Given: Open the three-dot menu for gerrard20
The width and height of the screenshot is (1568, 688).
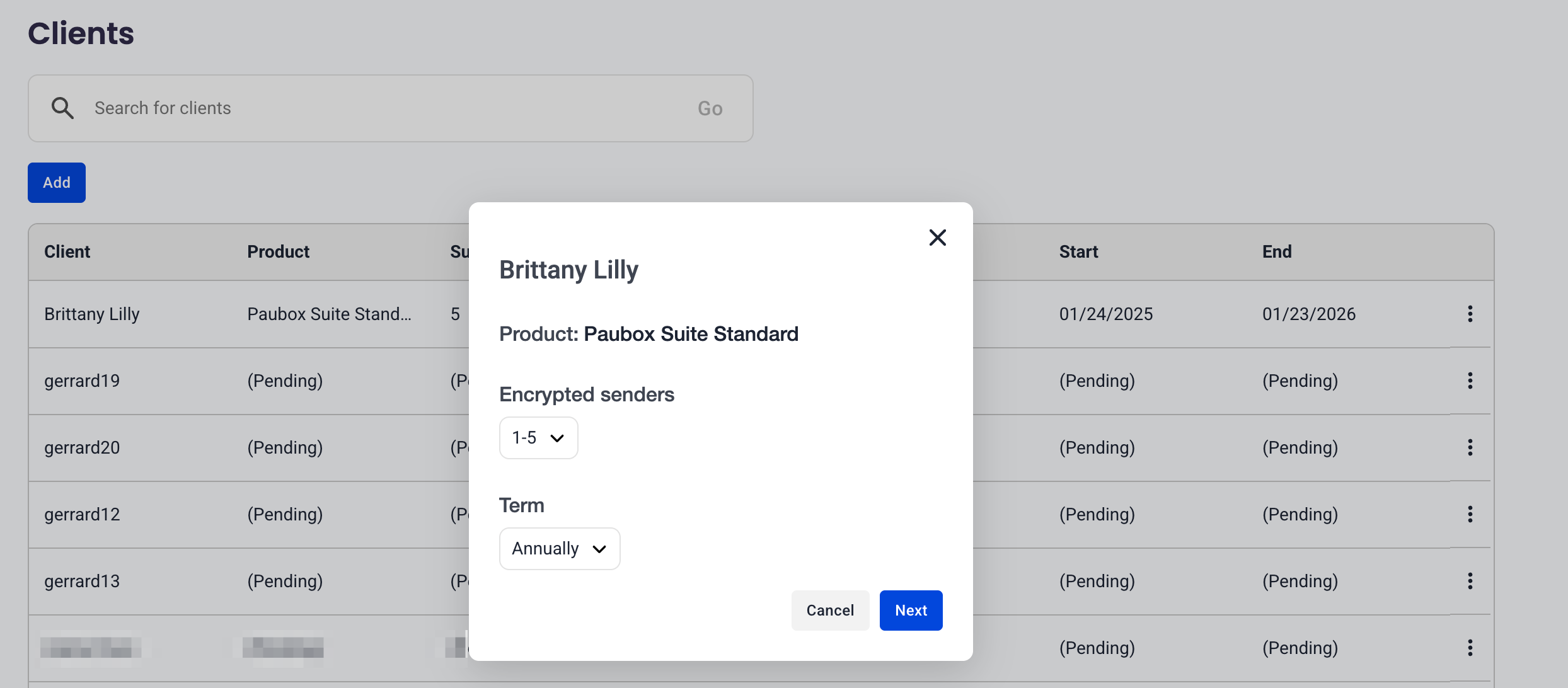Looking at the screenshot, I should pyautogui.click(x=1470, y=447).
